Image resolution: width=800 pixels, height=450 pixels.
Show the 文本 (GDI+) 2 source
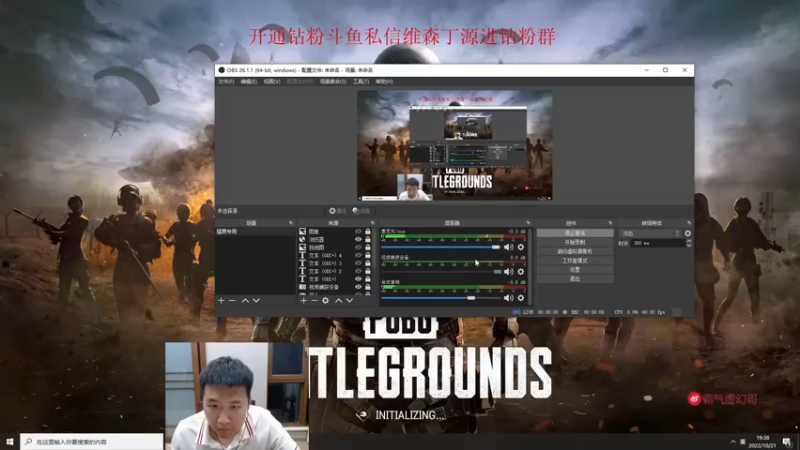click(358, 271)
